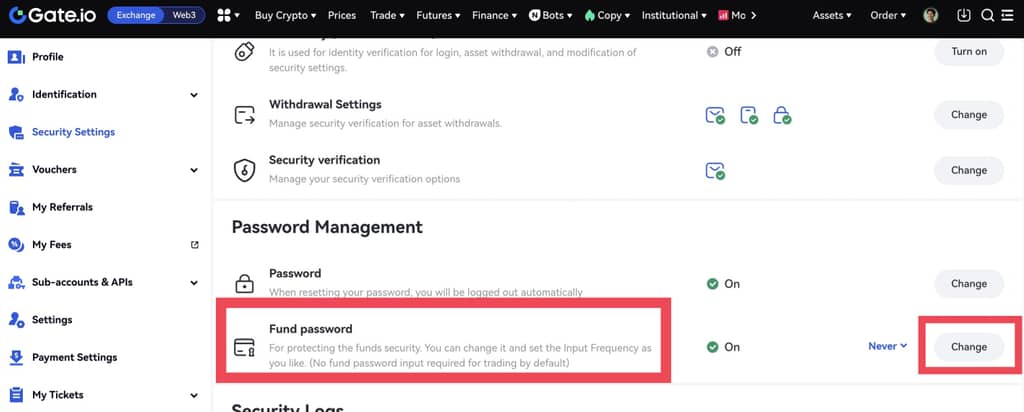Image resolution: width=1024 pixels, height=412 pixels.
Task: Open external link icon beside My Fees
Action: 194,245
